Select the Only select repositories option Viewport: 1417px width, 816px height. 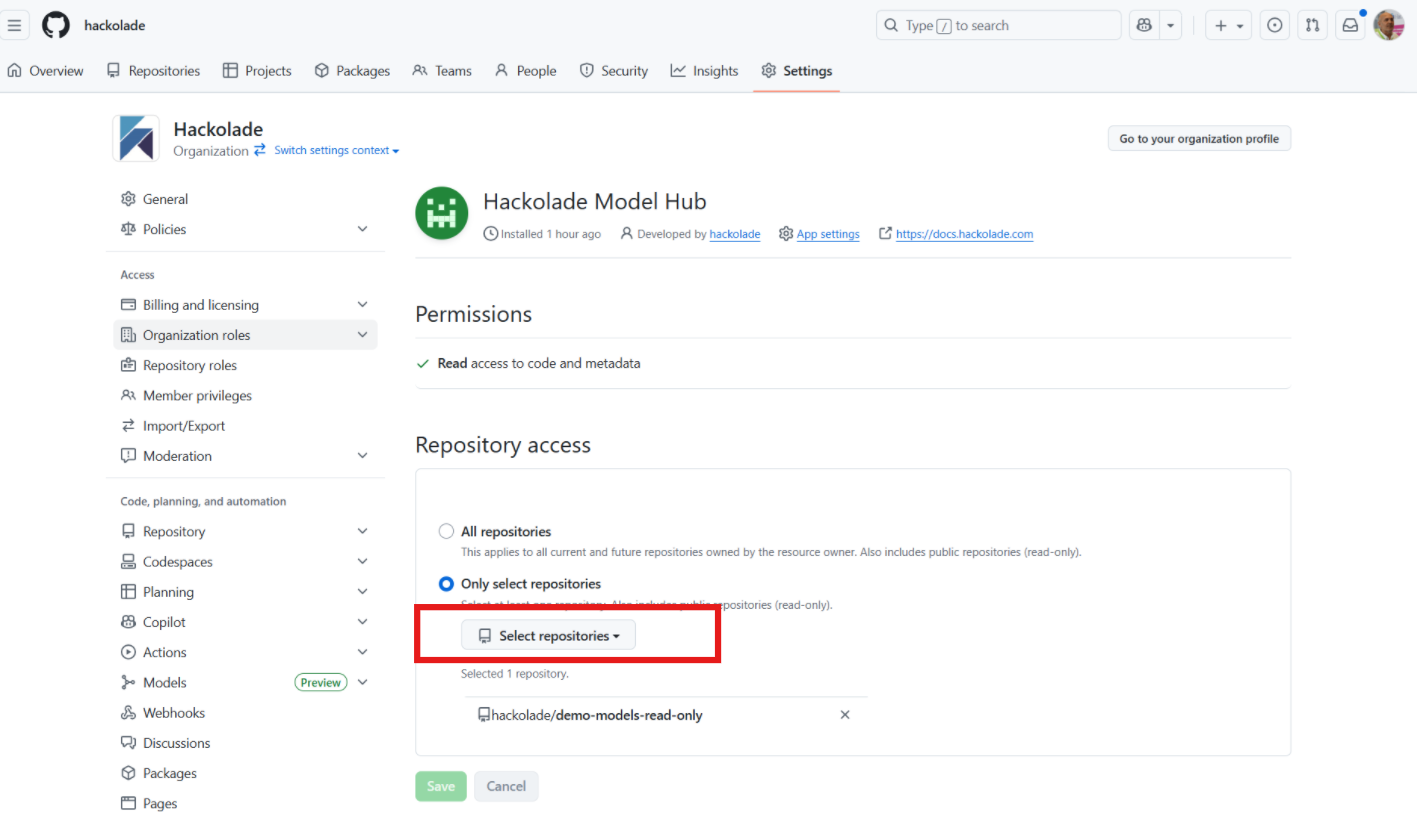[x=445, y=583]
